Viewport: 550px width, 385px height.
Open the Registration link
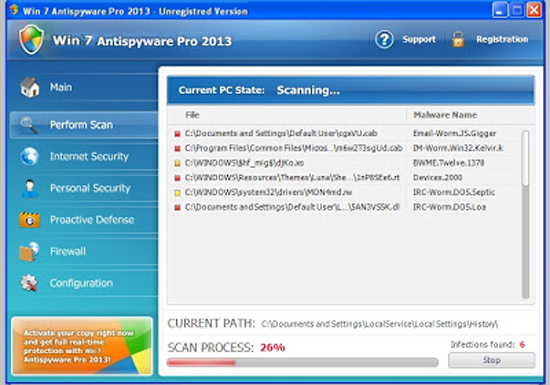pyautogui.click(x=502, y=39)
